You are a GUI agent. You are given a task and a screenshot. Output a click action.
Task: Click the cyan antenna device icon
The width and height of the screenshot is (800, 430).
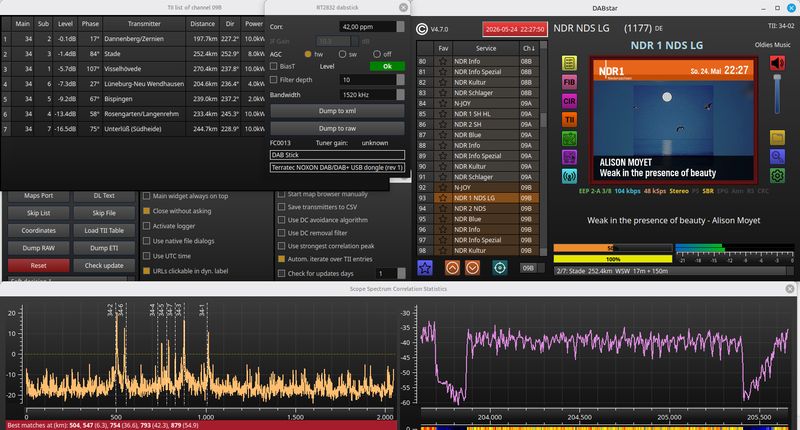[569, 176]
